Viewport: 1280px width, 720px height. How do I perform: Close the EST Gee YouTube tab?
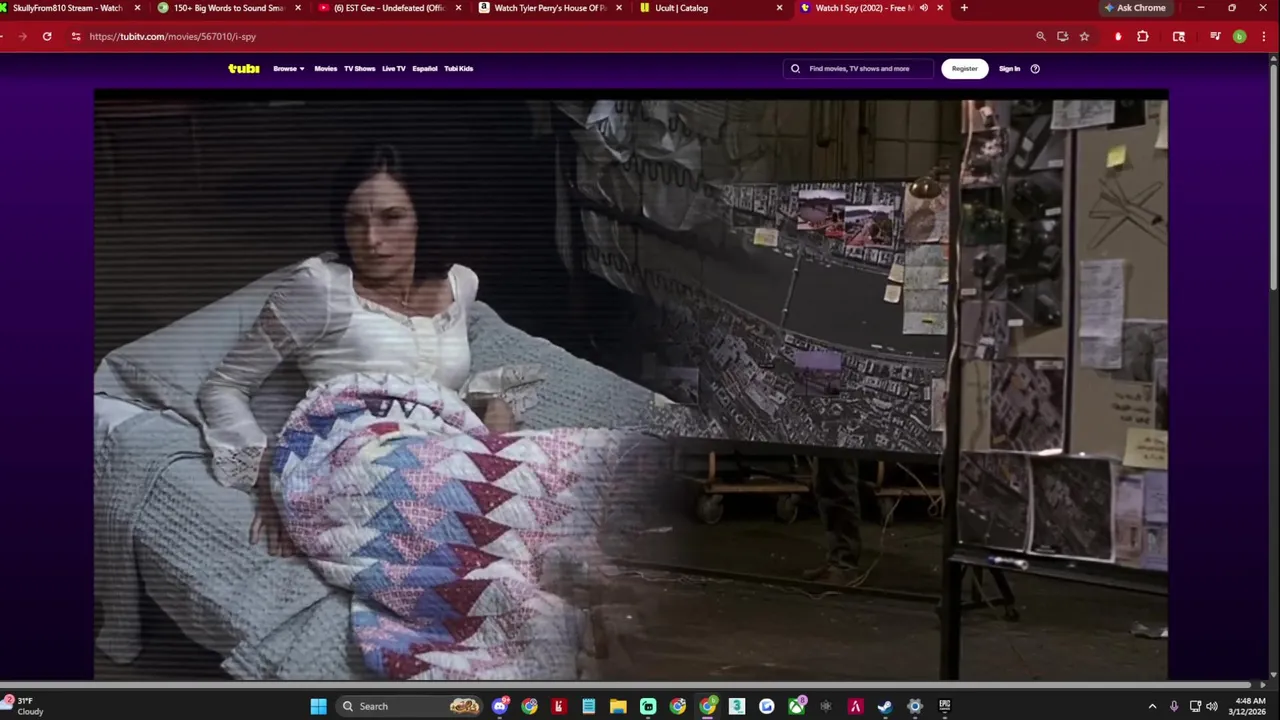pos(459,8)
